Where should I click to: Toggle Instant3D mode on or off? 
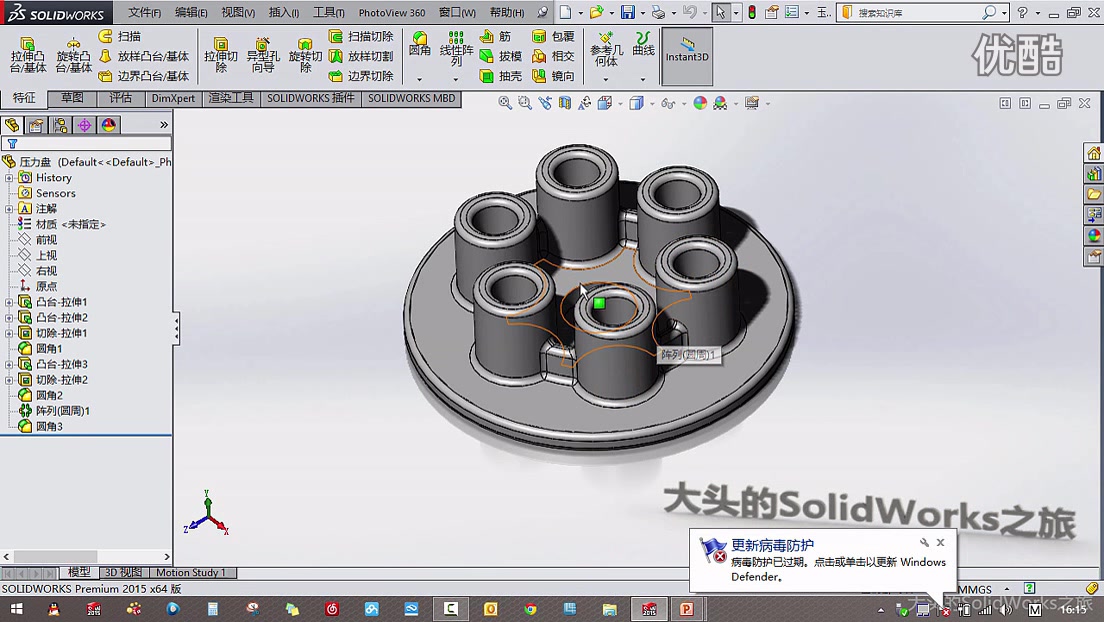click(x=687, y=55)
